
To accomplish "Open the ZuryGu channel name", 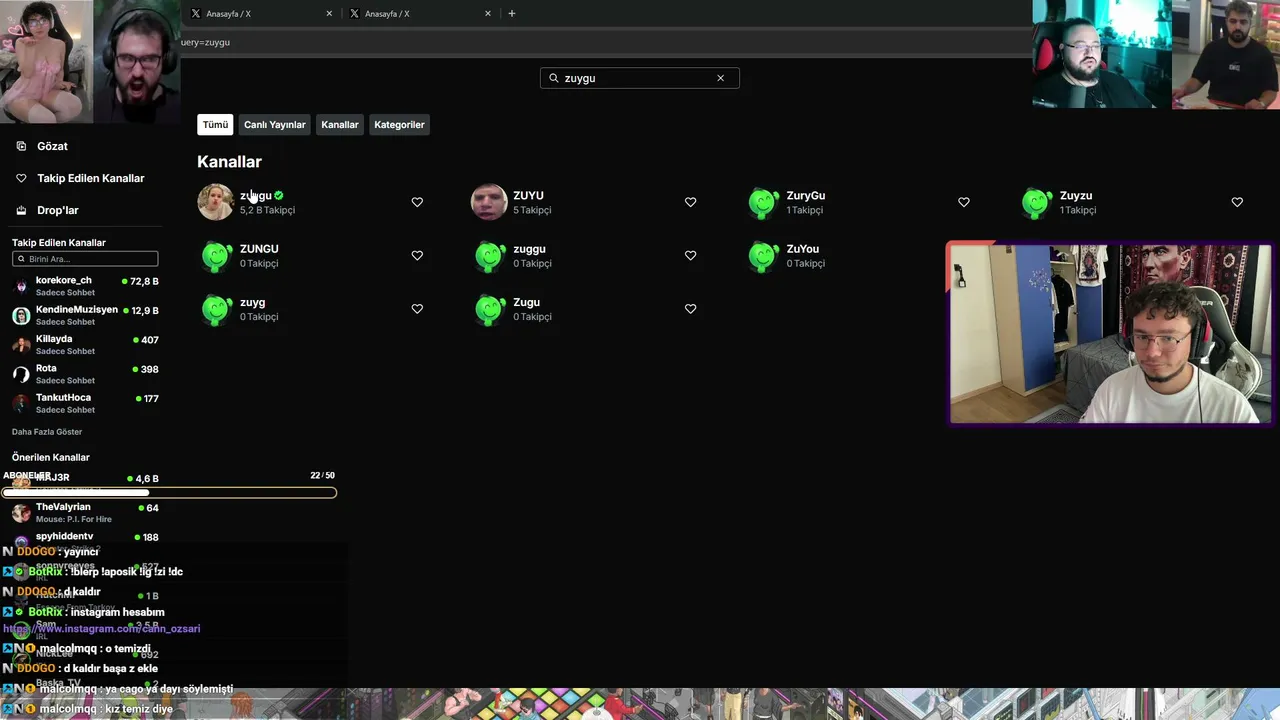I will click(806, 196).
